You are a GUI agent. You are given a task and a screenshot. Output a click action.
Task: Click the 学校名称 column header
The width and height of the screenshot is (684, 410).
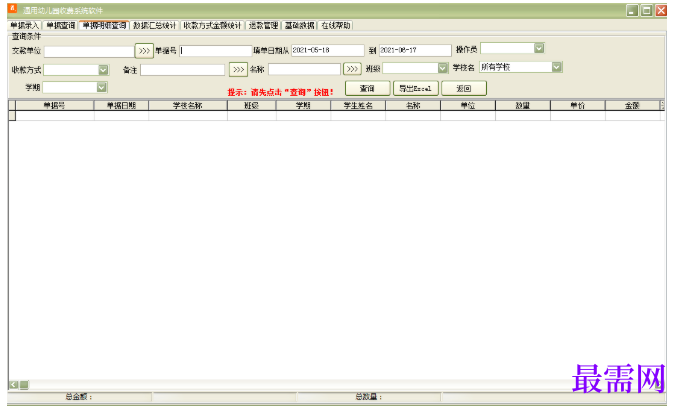(x=188, y=105)
